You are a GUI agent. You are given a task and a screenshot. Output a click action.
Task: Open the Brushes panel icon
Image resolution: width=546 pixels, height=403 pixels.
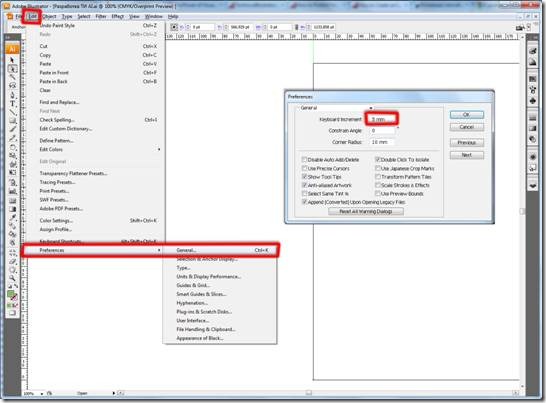532,90
